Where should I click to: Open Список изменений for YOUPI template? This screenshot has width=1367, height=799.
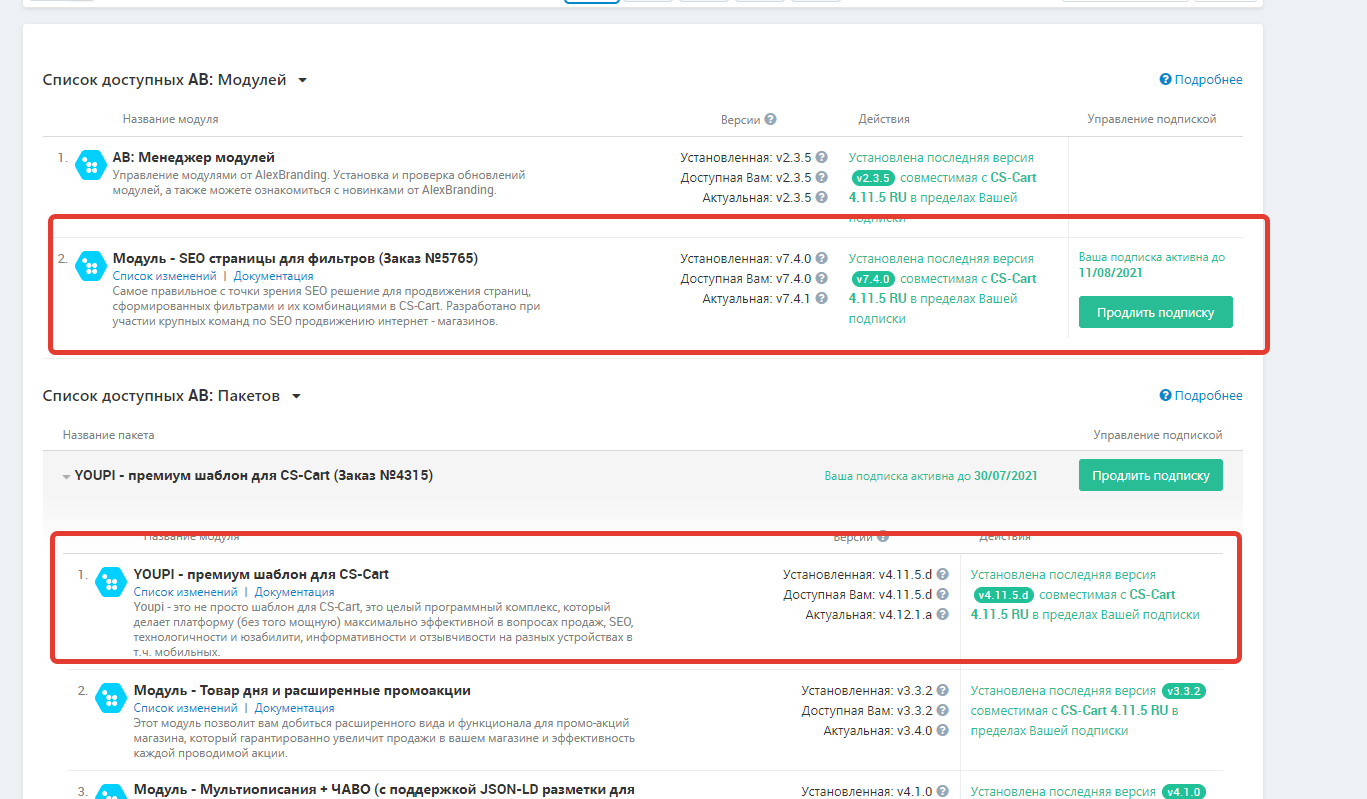pyautogui.click(x=185, y=592)
